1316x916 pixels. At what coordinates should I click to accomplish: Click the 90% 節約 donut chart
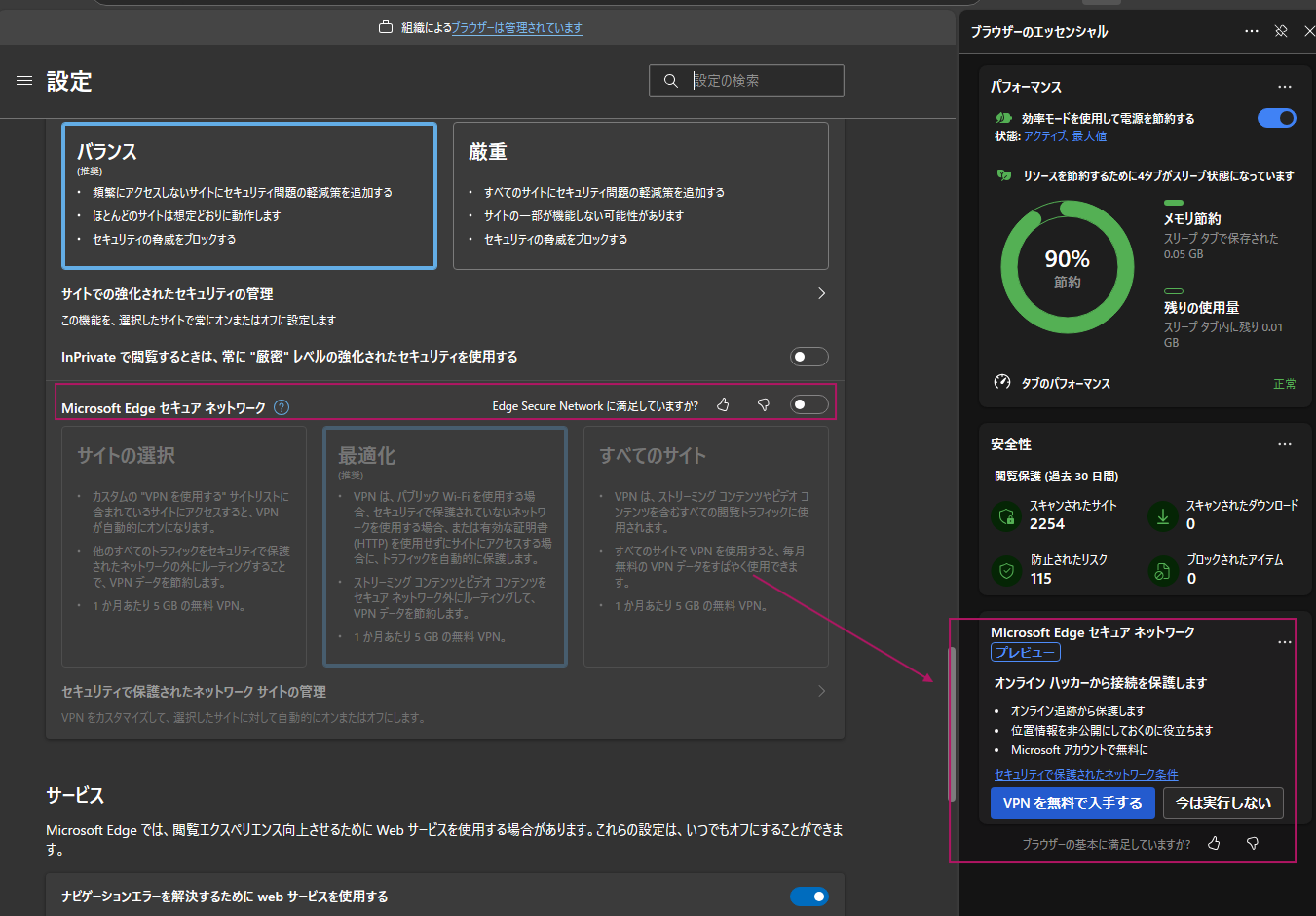[x=1068, y=267]
